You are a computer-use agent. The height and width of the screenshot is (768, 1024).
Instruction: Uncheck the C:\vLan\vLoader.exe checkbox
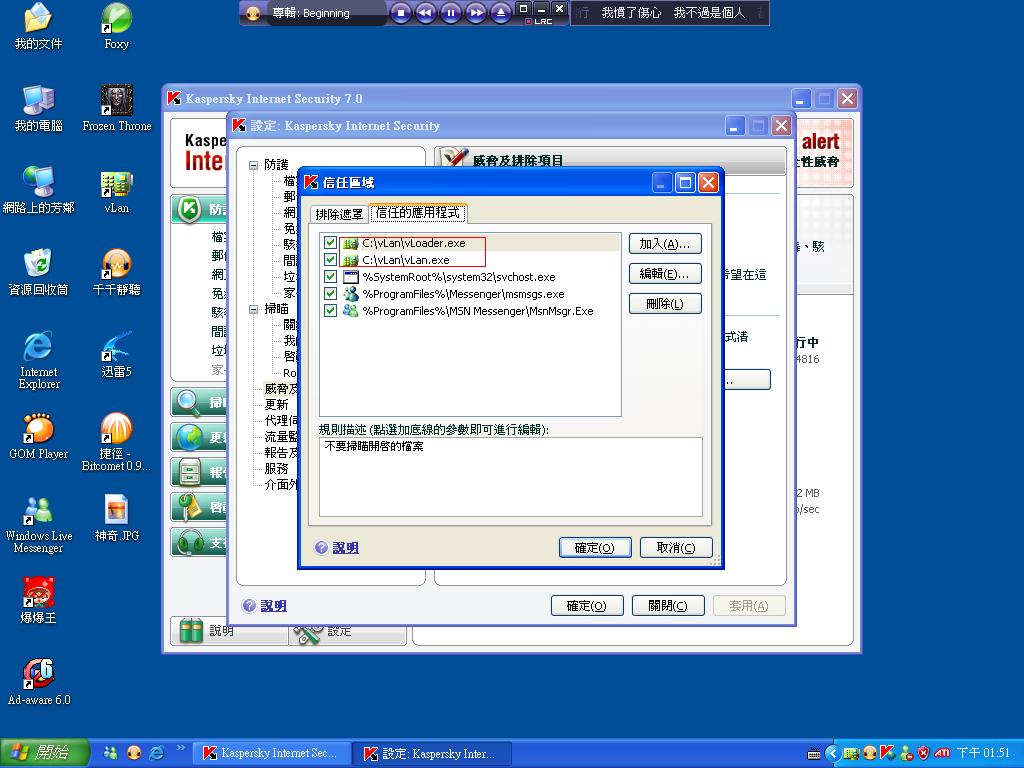pyautogui.click(x=331, y=243)
